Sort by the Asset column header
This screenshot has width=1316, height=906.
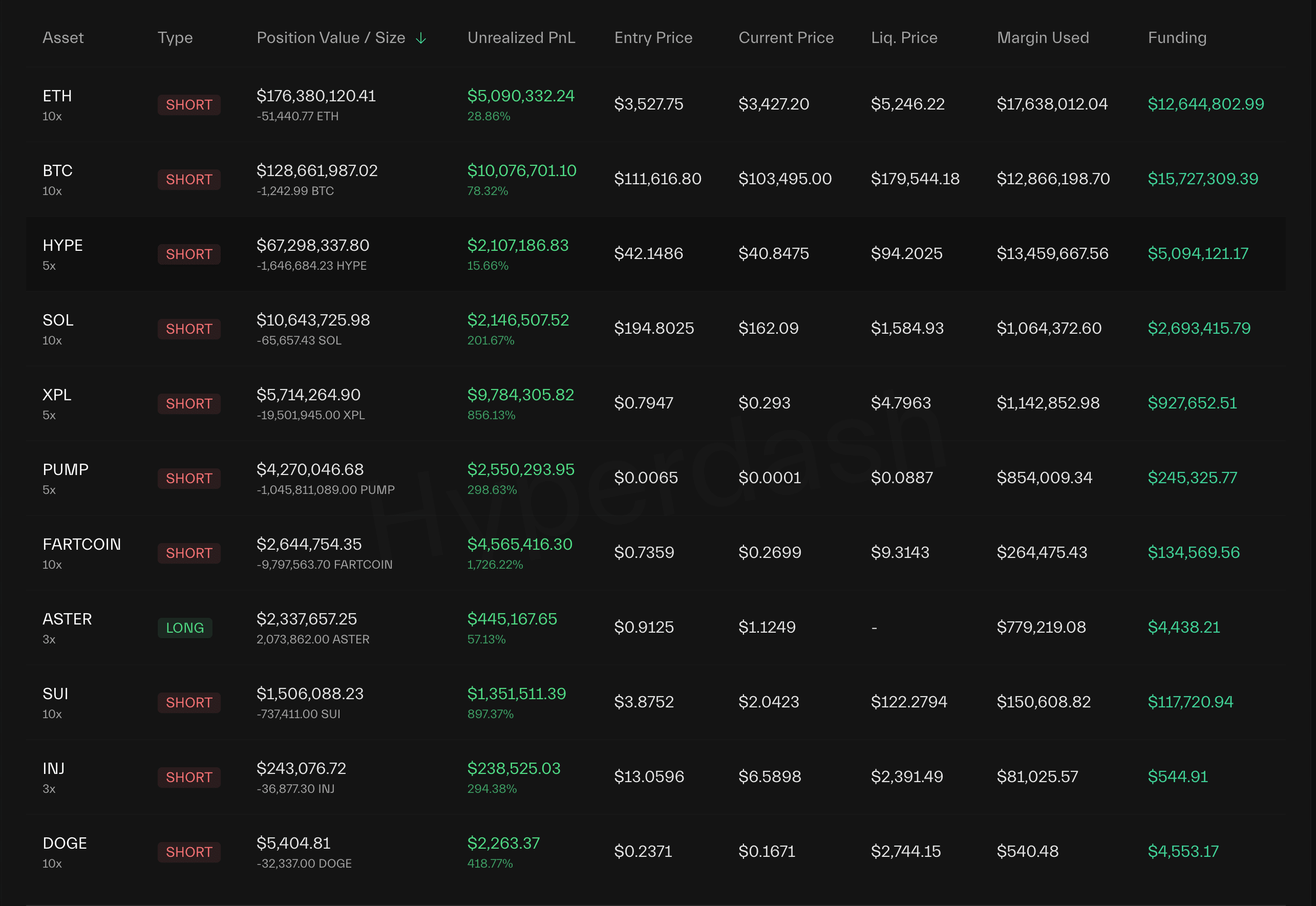(x=63, y=38)
